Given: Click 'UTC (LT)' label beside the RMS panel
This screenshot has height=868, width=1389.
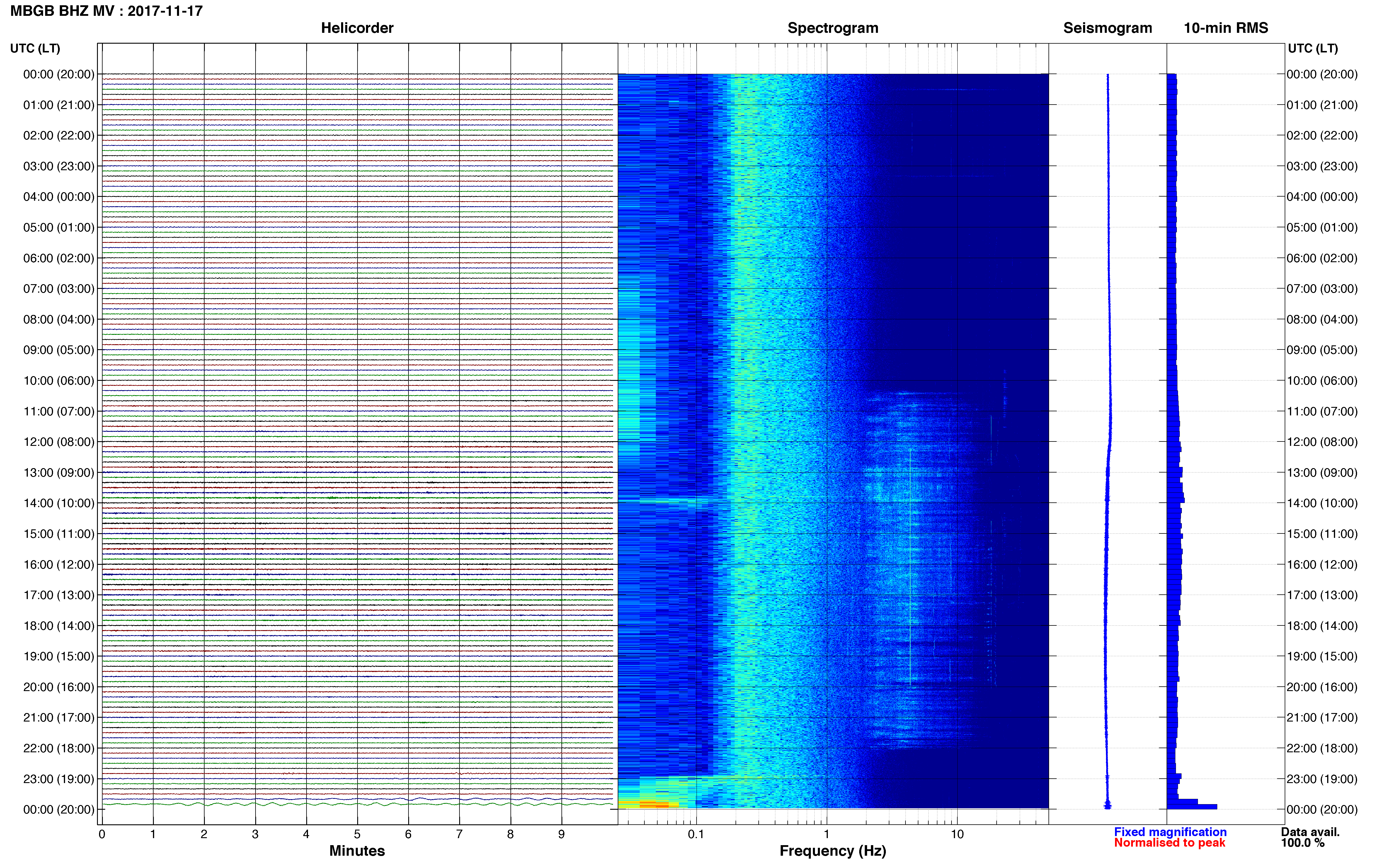Looking at the screenshot, I should pyautogui.click(x=1313, y=48).
